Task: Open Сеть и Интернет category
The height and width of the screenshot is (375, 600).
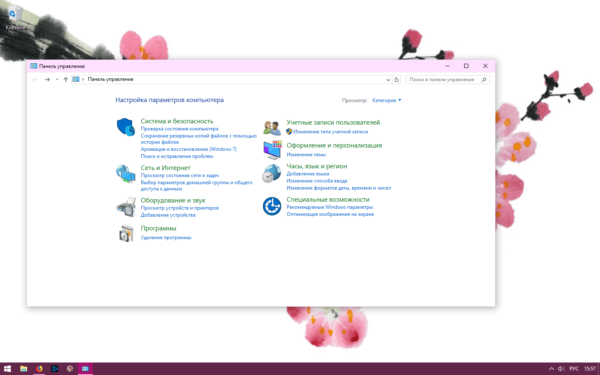Action: point(165,168)
